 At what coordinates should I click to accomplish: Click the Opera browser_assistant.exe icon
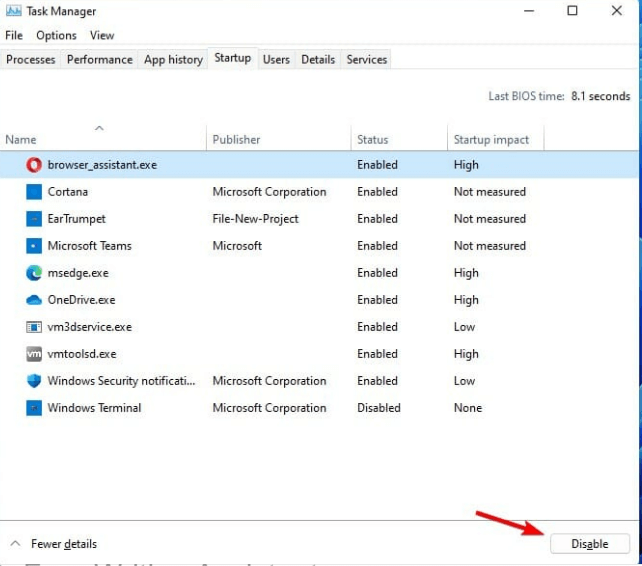click(33, 165)
